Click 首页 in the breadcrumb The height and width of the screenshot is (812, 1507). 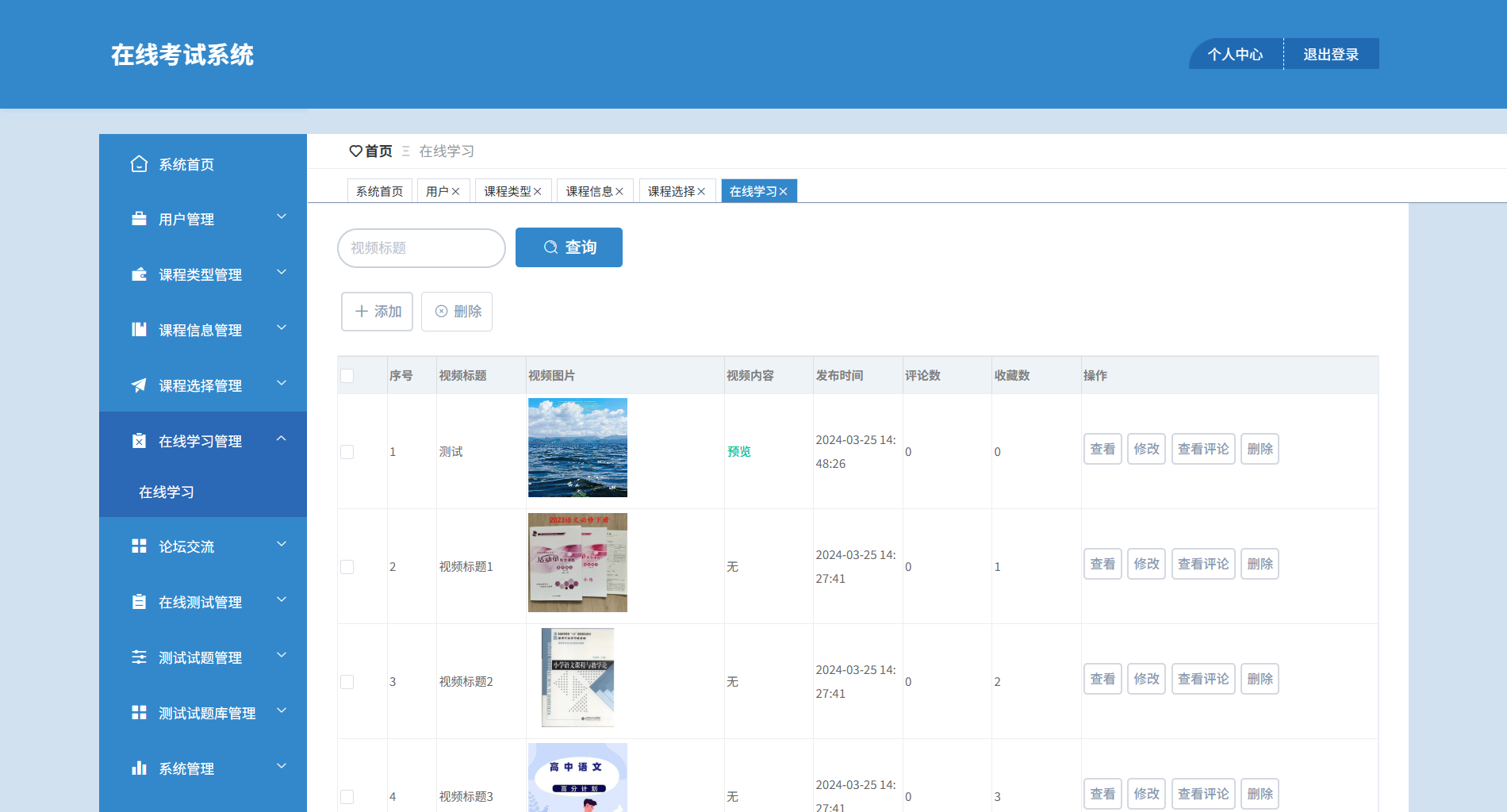coord(378,151)
